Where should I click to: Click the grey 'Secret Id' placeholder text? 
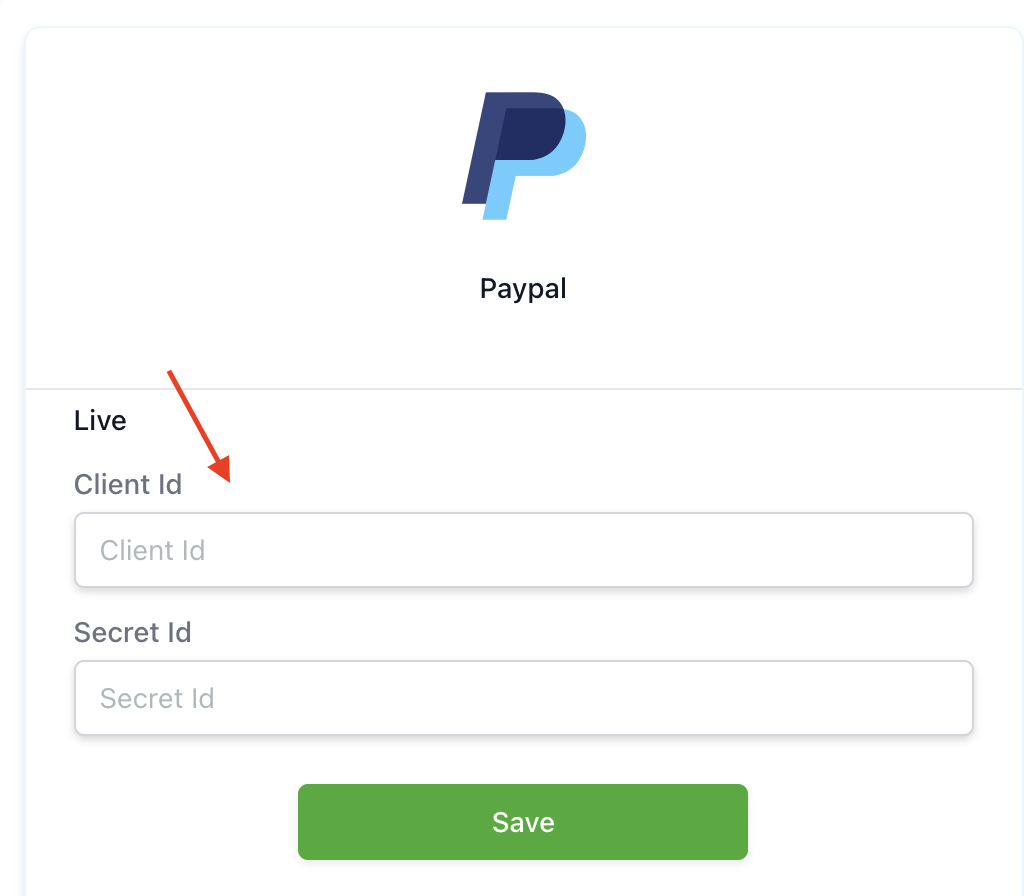point(157,698)
